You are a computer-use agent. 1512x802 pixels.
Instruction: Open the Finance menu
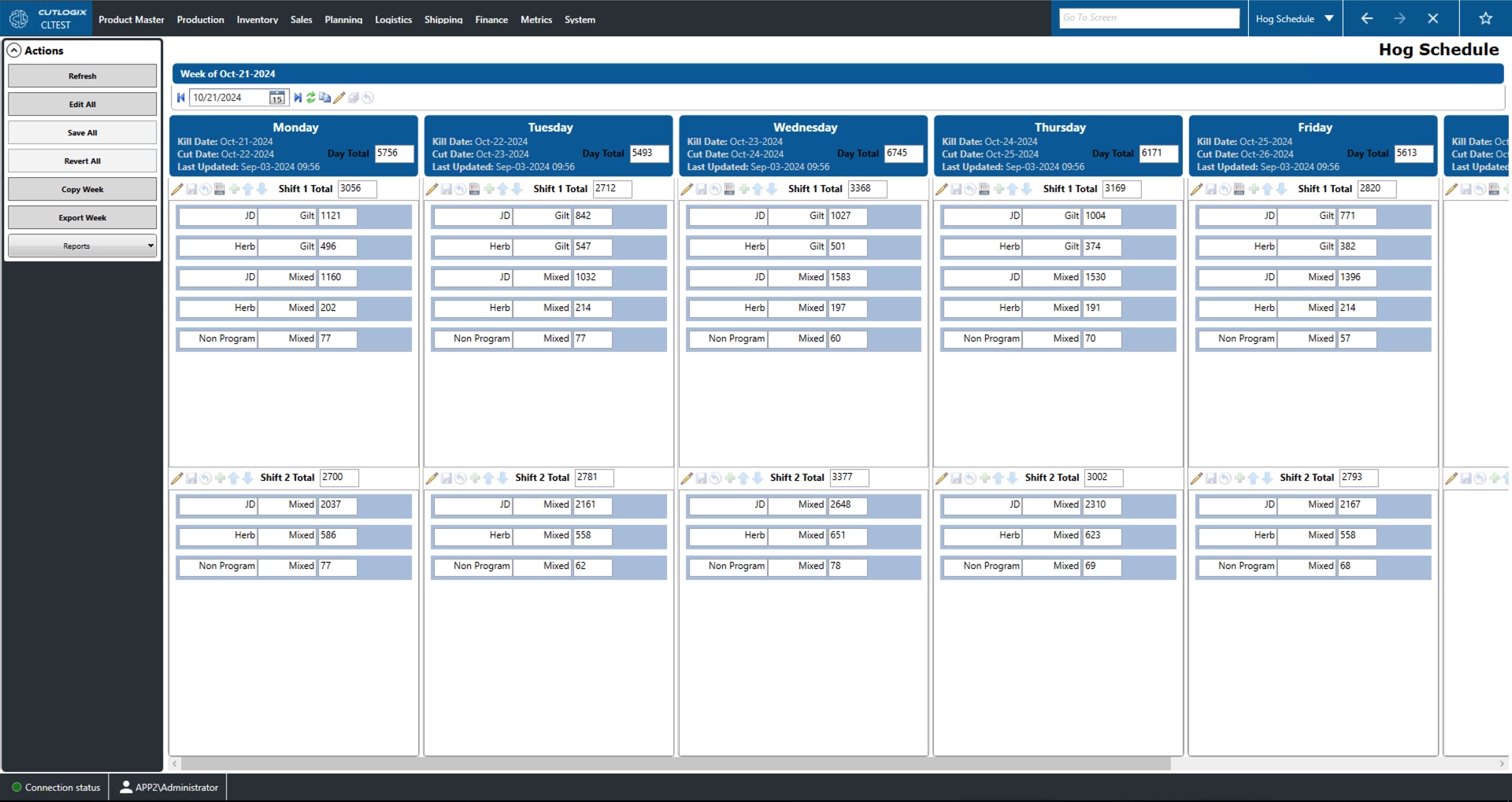tap(491, 20)
